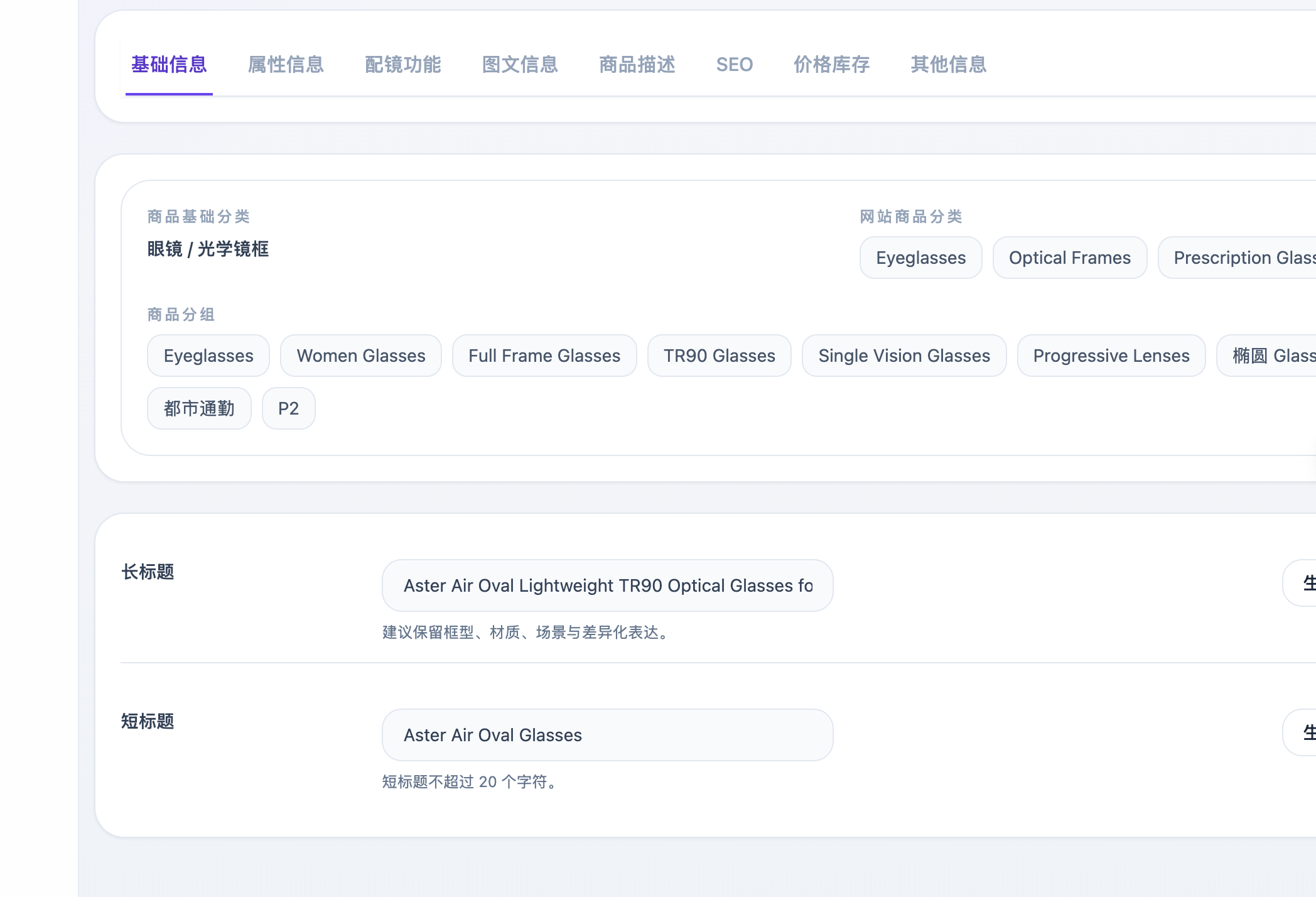Click the Full Frame Glasses tag
This screenshot has width=1316, height=897.
(x=544, y=356)
